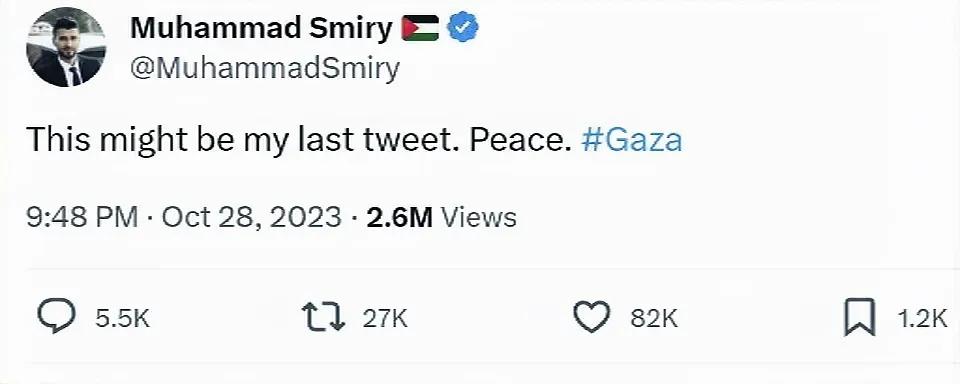Open the @MuhammadSmiry handle link
This screenshot has height=384, width=960.
click(264, 68)
